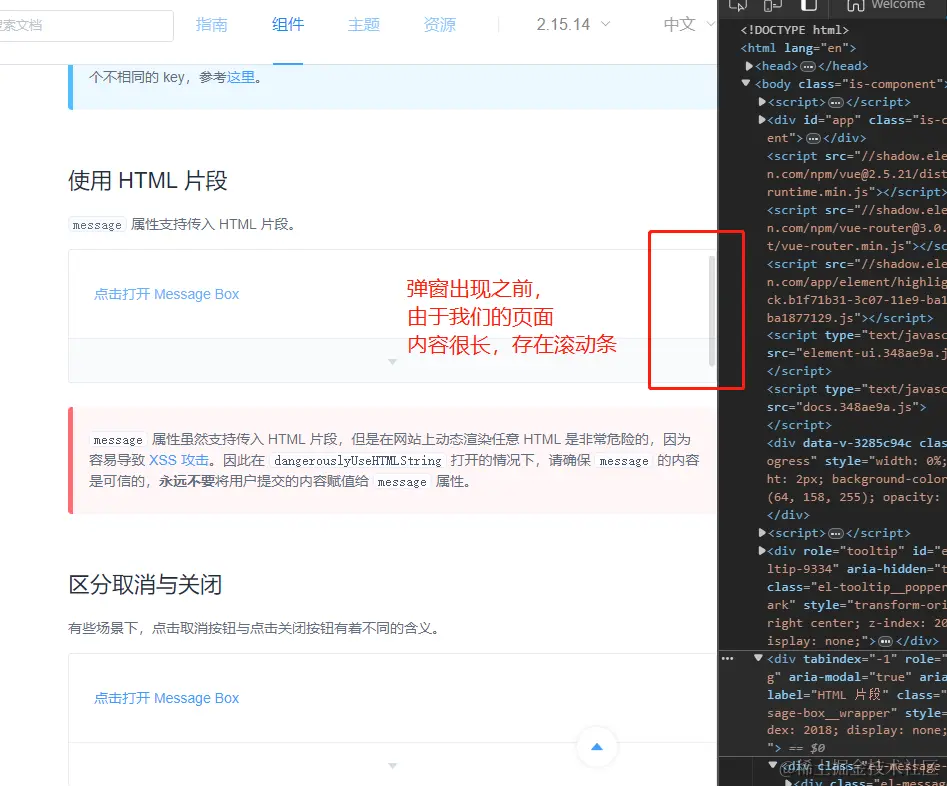
Task: Click 点击打开 Message Box under 区分取消与关闭
Action: tap(166, 699)
